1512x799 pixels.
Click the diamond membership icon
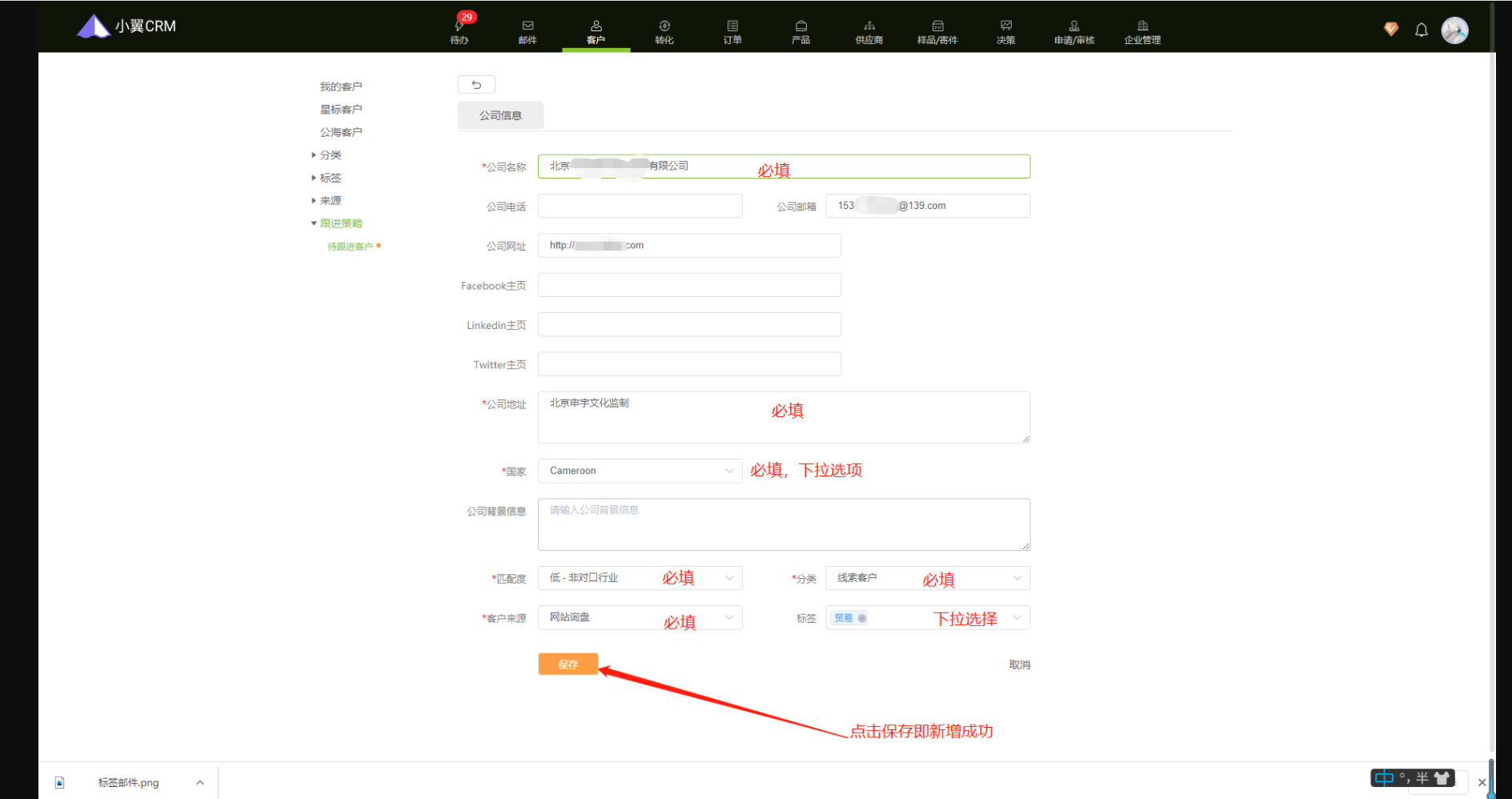click(1391, 30)
